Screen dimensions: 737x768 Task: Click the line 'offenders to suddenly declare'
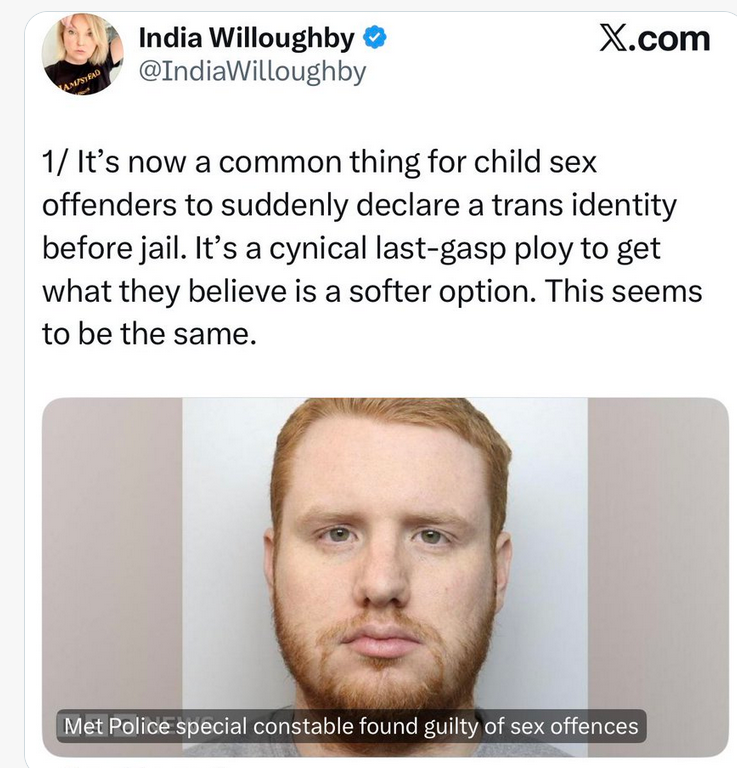[359, 205]
